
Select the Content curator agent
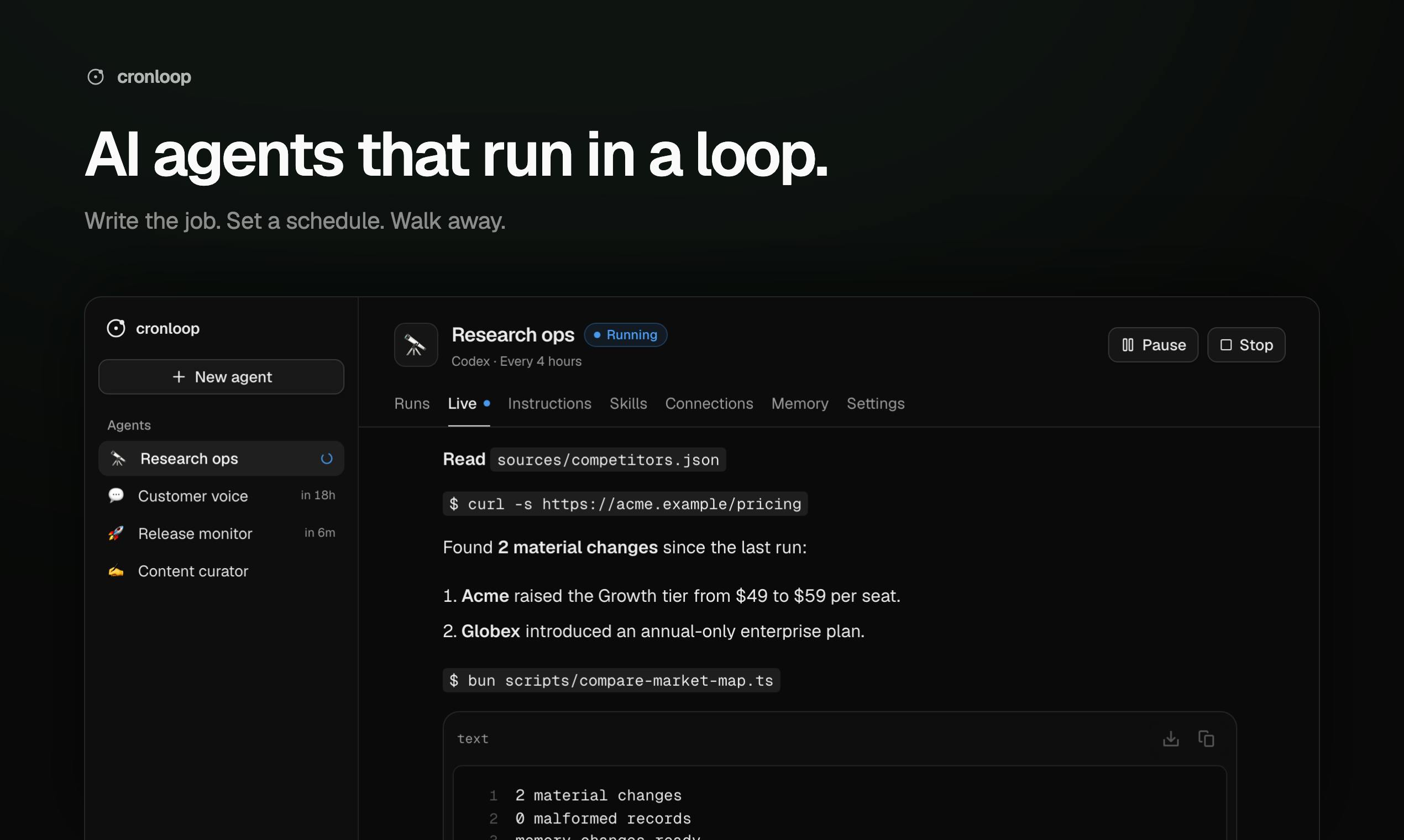tap(221, 571)
